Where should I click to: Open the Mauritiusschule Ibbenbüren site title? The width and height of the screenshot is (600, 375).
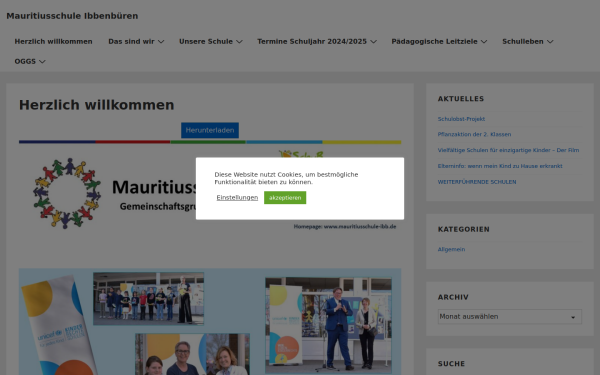[x=72, y=16]
